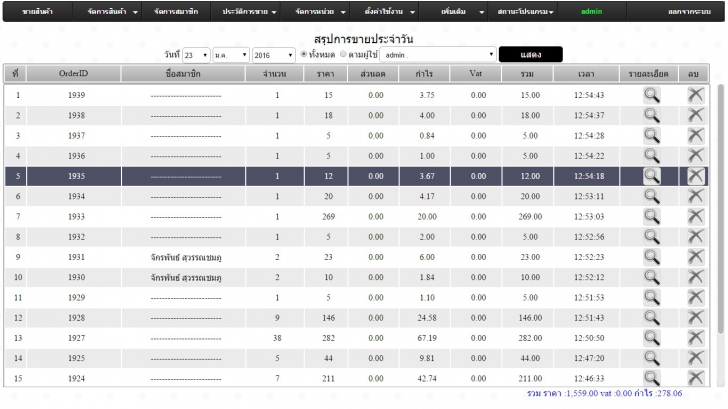This screenshot has height=409, width=728.
Task: Open the ขายสินค้า menu item
Action: 38,12
